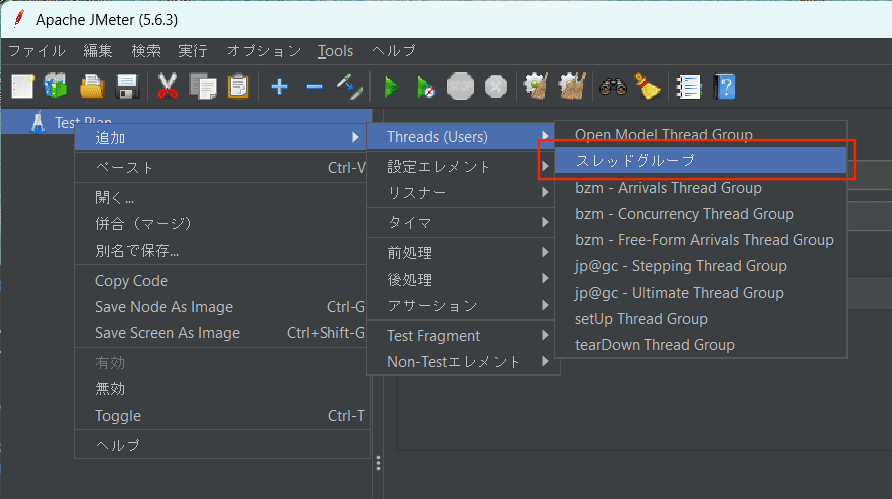Open the オプション menu
The image size is (892, 499).
pos(263,51)
